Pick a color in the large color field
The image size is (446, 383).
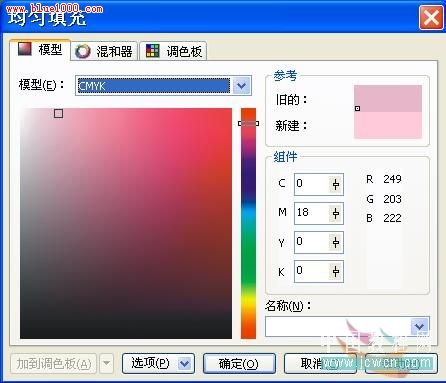pyautogui.click(x=126, y=223)
